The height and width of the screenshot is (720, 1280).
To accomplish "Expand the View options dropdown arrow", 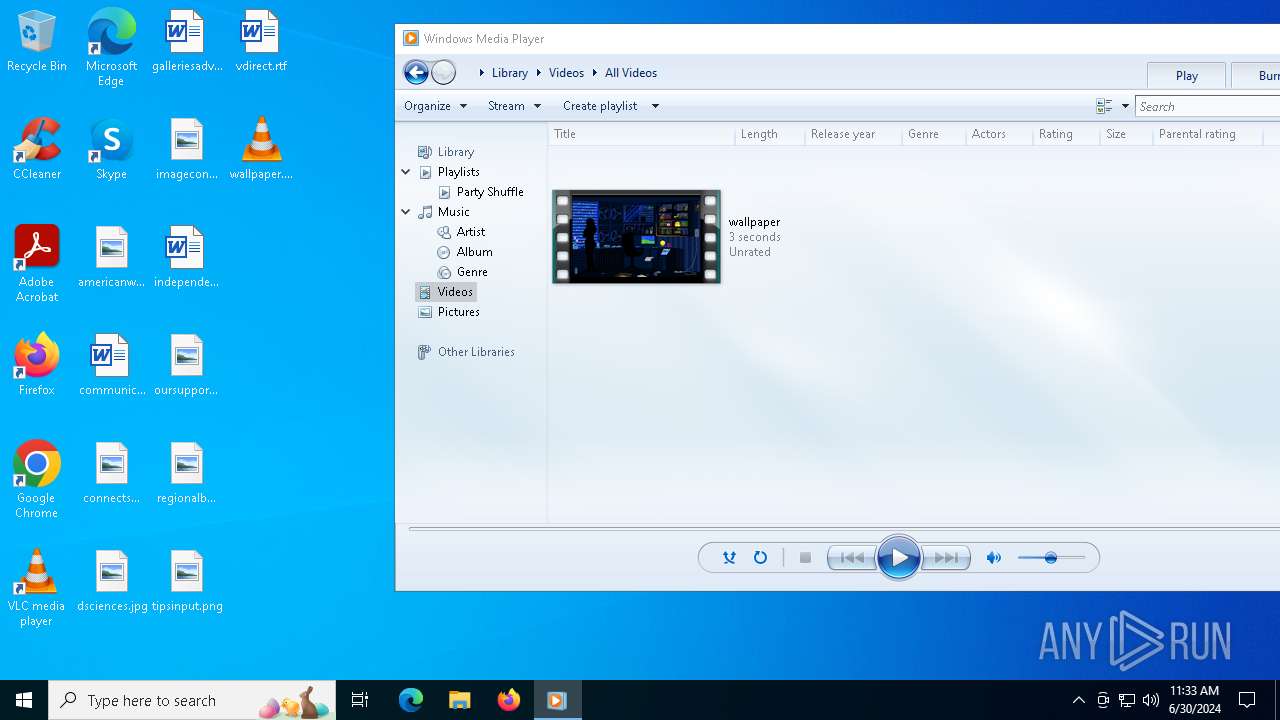I will pos(1125,106).
